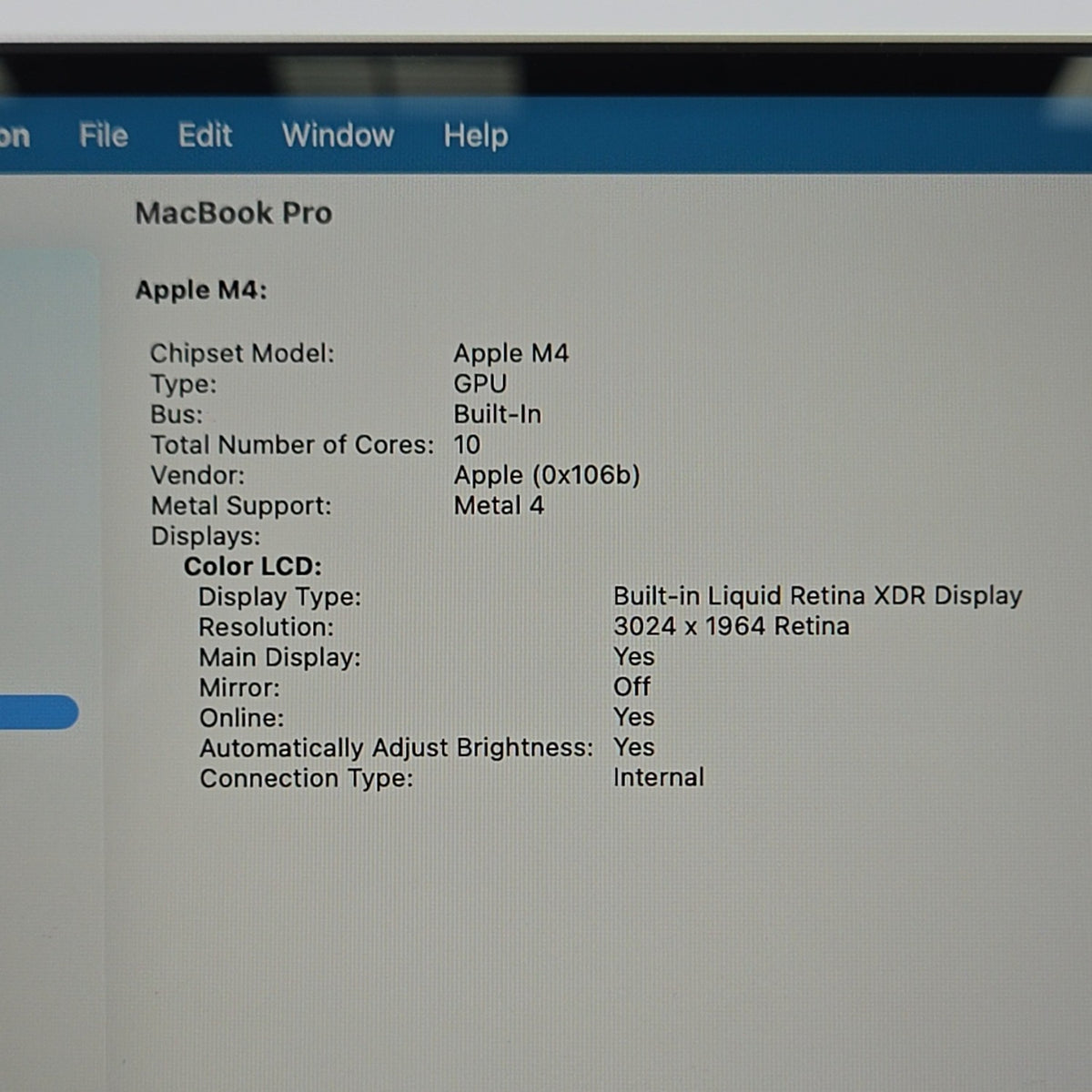Open the Edit menu
Image resolution: width=1092 pixels, height=1092 pixels.
(x=205, y=136)
